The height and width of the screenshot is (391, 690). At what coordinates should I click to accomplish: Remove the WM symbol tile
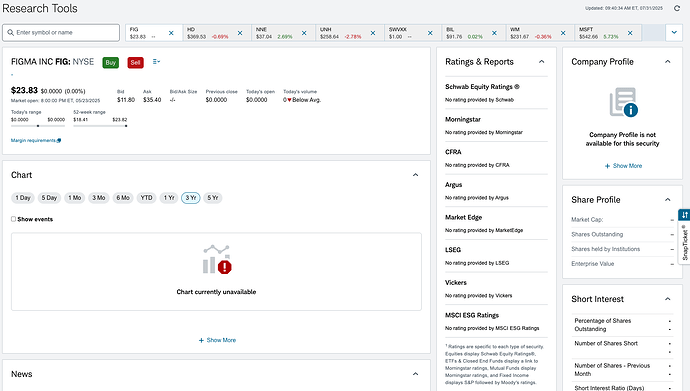click(x=563, y=33)
